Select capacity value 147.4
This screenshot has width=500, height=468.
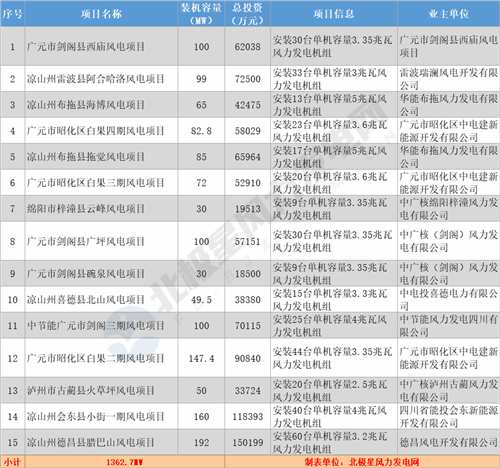[x=201, y=358]
